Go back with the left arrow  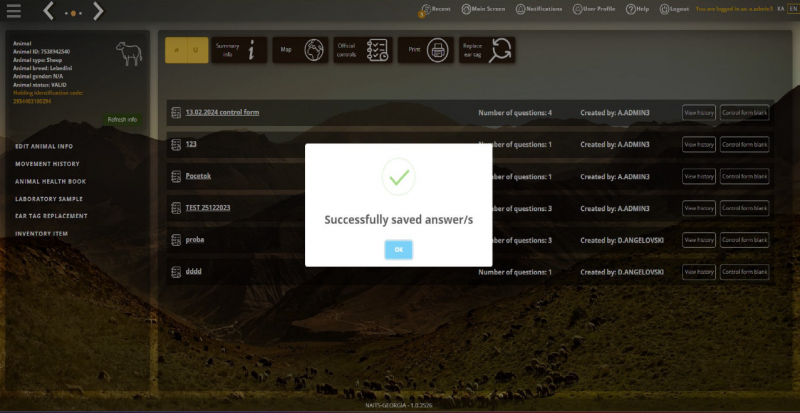(48, 11)
